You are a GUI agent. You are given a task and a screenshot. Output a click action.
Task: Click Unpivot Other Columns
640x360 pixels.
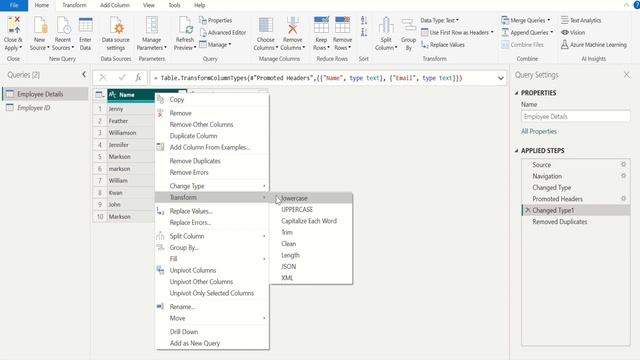coord(212,282)
